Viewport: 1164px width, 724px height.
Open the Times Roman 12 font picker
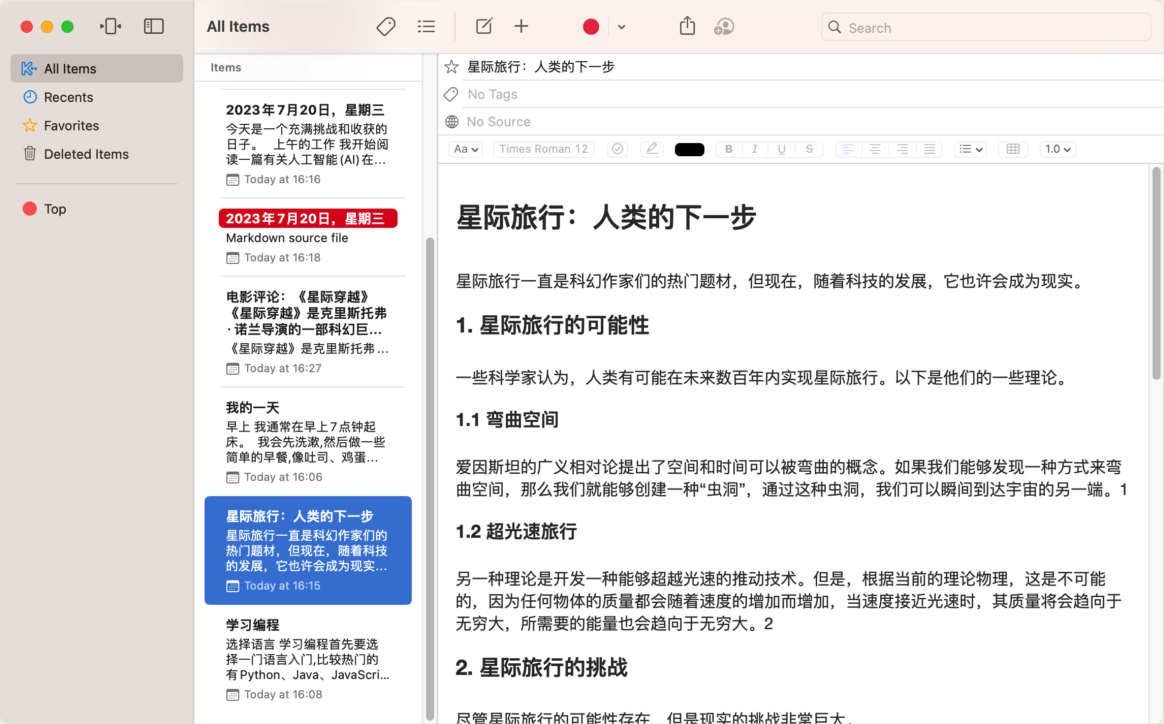[543, 149]
